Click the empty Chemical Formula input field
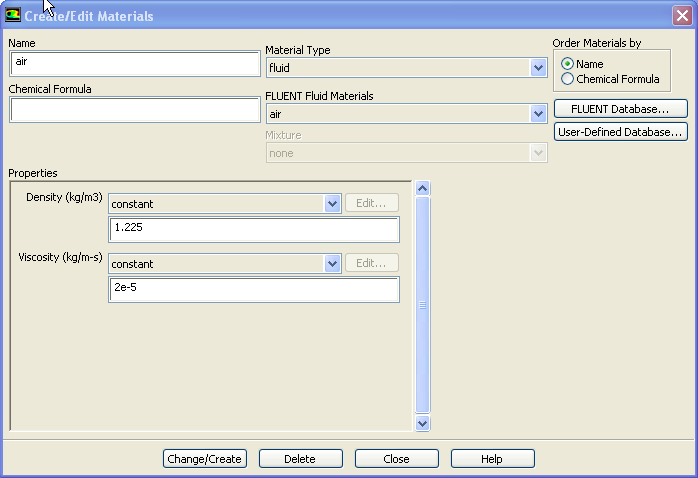The height and width of the screenshot is (478, 698). 134,109
